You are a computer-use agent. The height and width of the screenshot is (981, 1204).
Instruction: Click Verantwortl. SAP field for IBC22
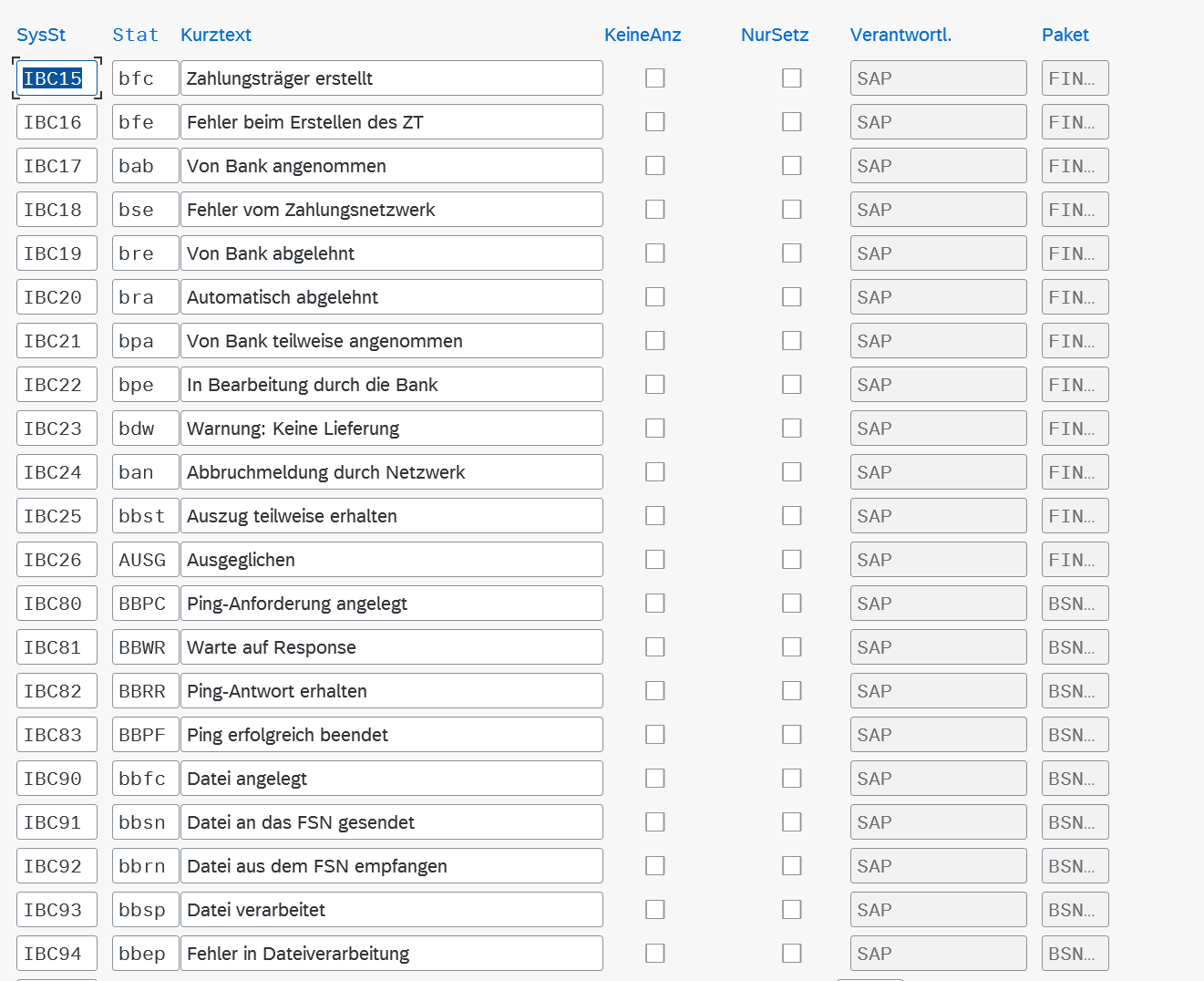938,385
